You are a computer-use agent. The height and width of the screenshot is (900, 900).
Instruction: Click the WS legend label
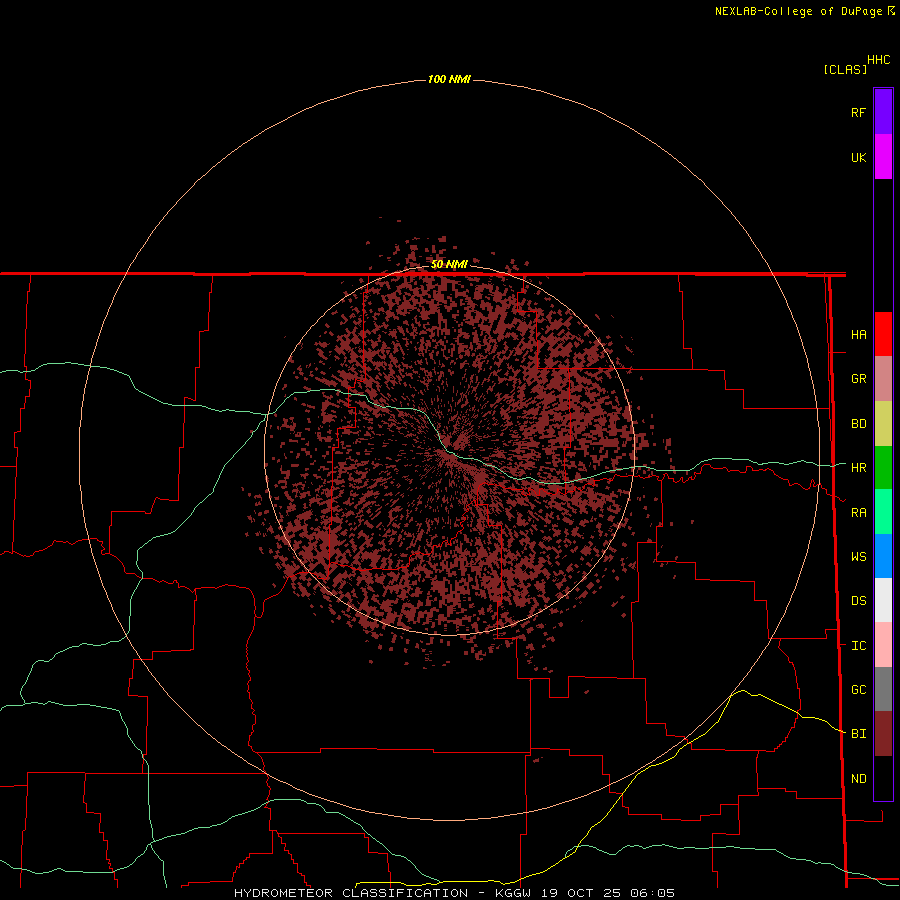coord(858,556)
